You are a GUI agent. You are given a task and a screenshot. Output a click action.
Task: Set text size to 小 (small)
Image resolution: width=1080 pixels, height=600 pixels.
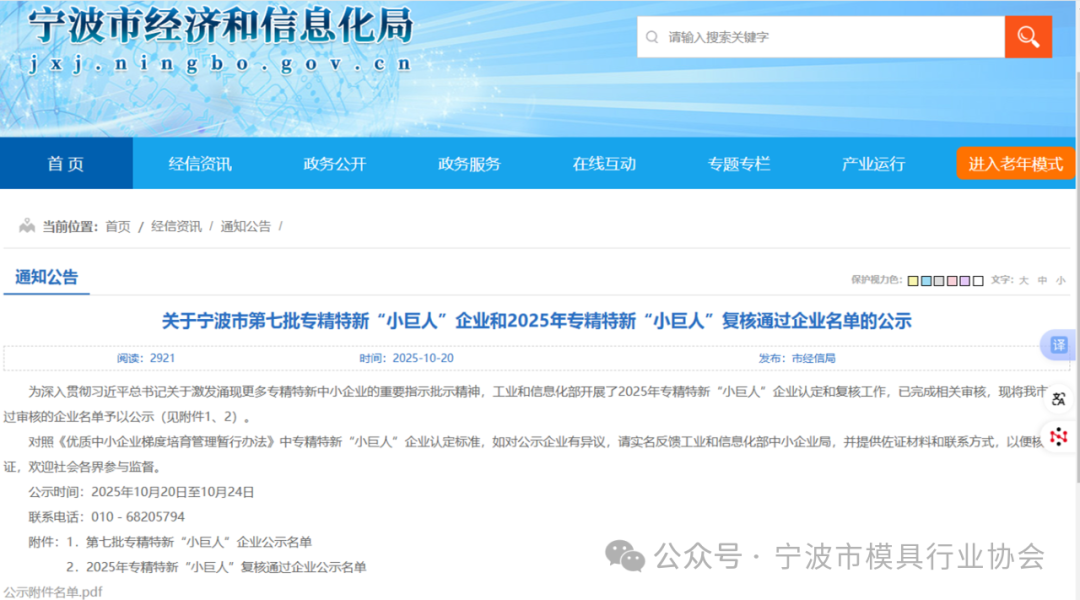tap(1060, 281)
